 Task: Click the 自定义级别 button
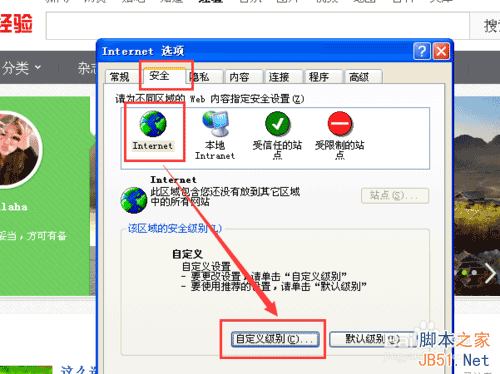[x=275, y=339]
